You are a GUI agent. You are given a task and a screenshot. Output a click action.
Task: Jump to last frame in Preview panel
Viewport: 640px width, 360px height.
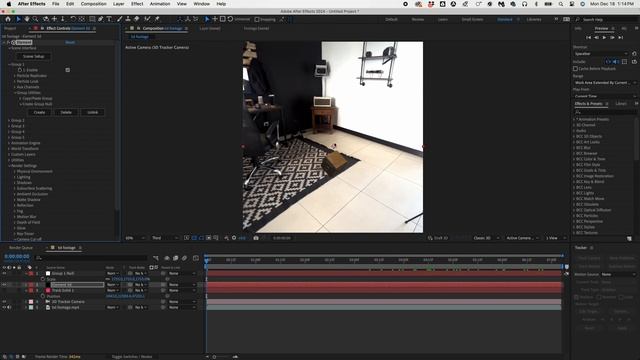(x=620, y=38)
